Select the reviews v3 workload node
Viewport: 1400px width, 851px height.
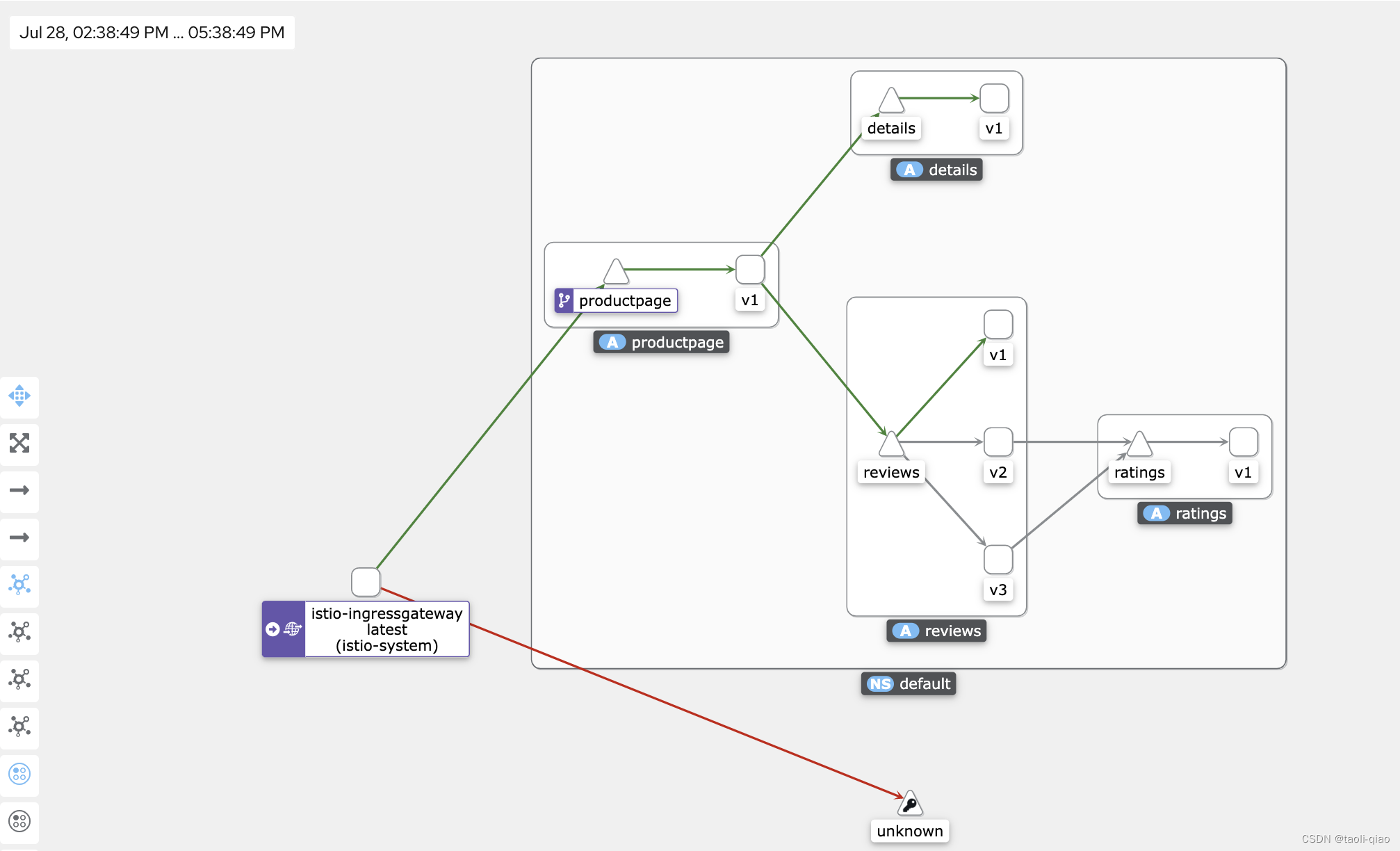(x=998, y=560)
